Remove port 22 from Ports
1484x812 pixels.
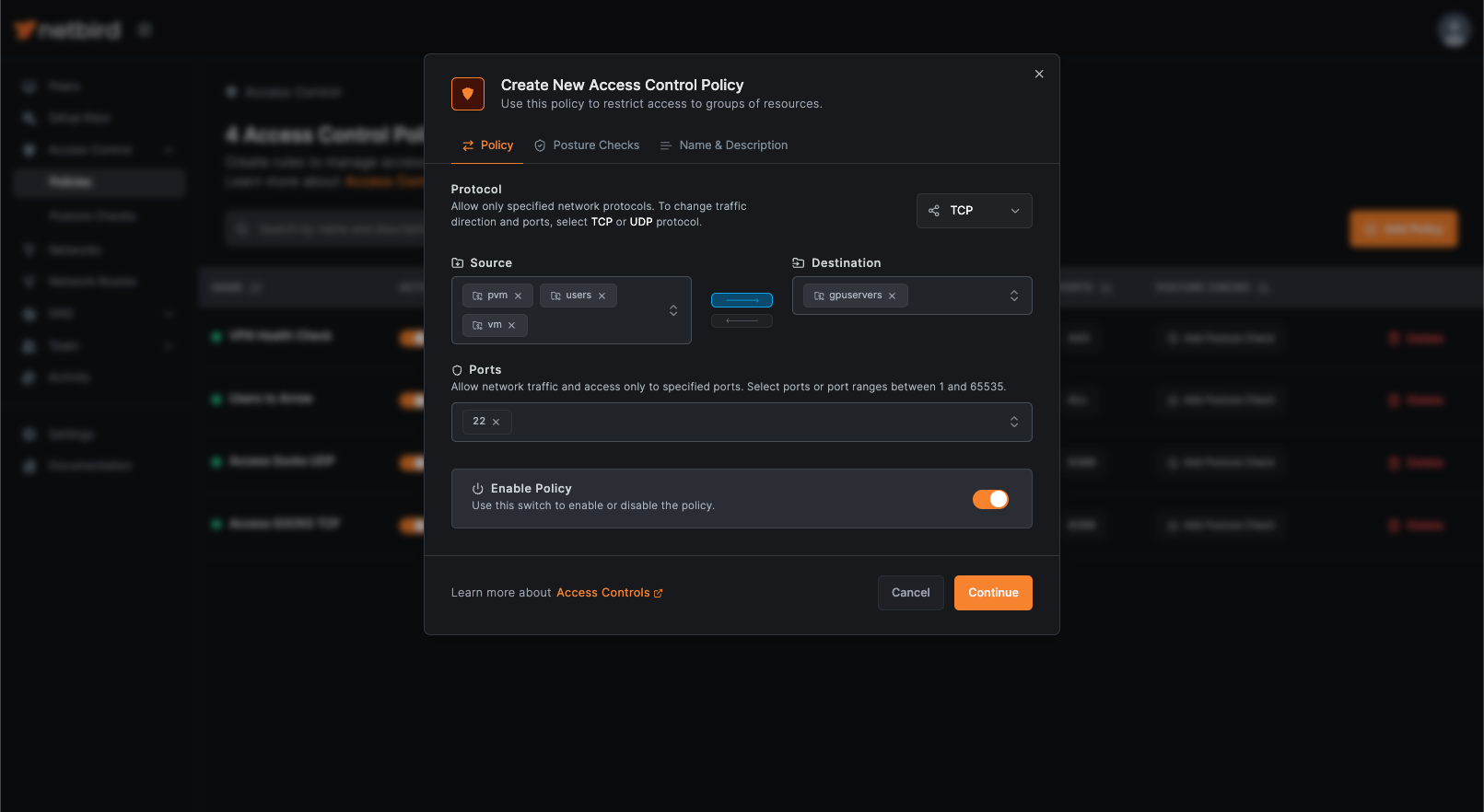[x=496, y=422]
